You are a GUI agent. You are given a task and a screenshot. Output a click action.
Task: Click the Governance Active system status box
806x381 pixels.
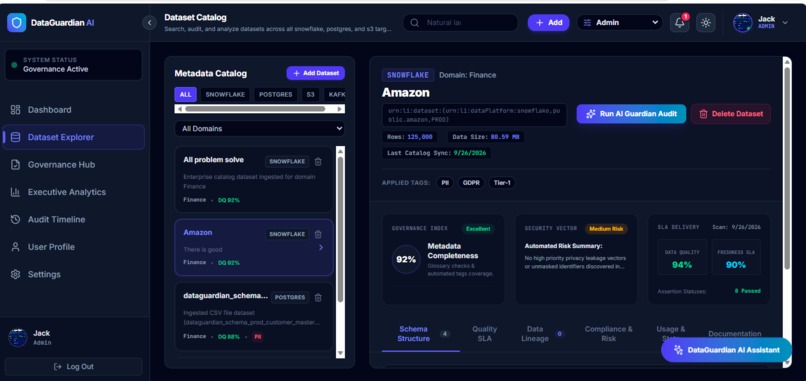point(74,65)
